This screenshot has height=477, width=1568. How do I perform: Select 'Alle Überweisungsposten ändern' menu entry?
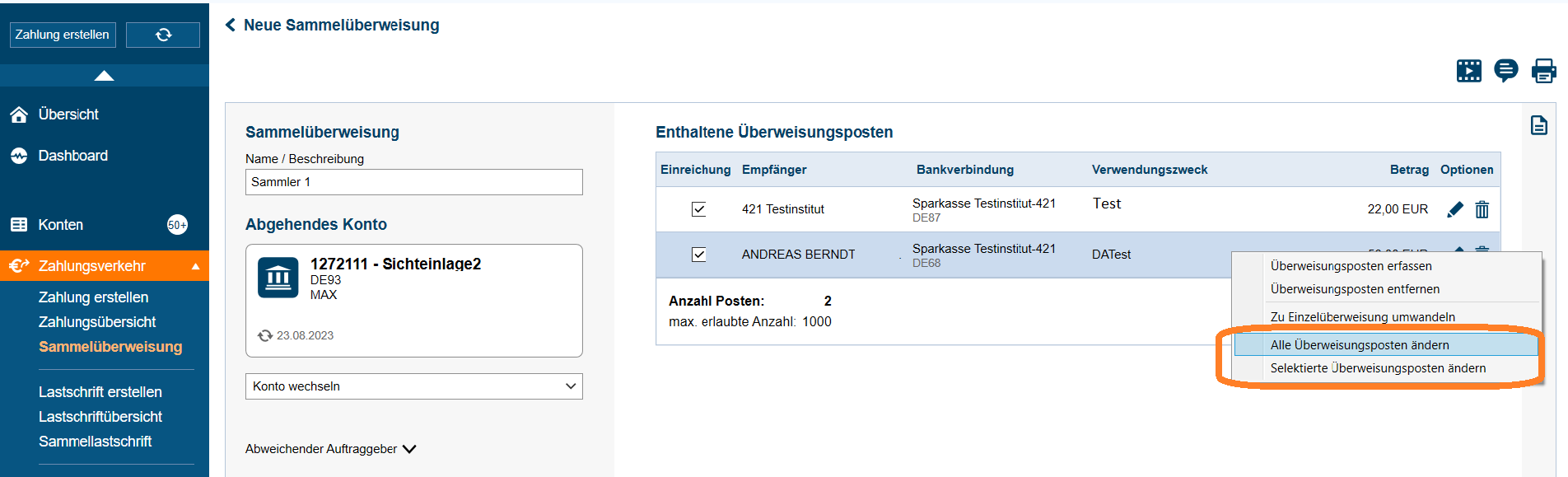pyautogui.click(x=1360, y=345)
